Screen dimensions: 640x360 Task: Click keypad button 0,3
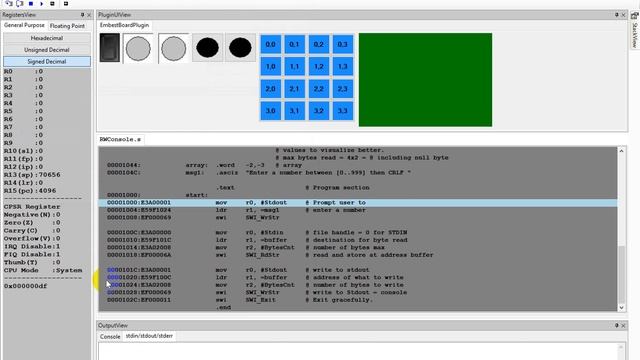tap(342, 44)
